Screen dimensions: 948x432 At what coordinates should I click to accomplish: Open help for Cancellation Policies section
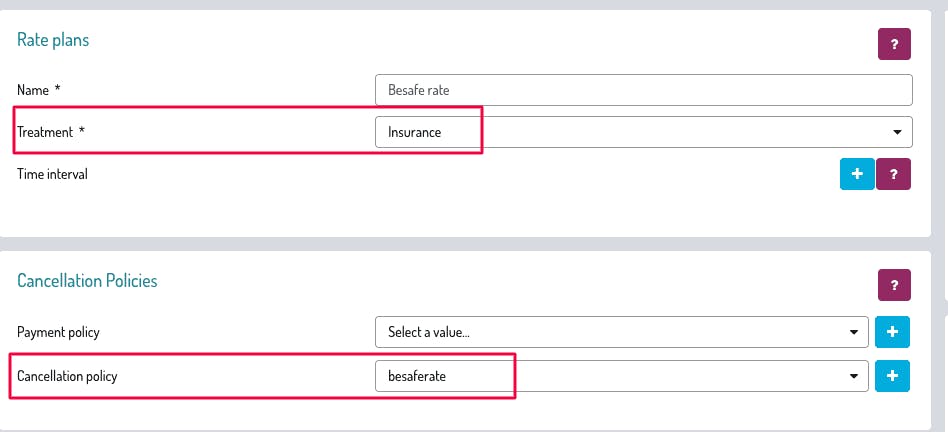pos(894,285)
